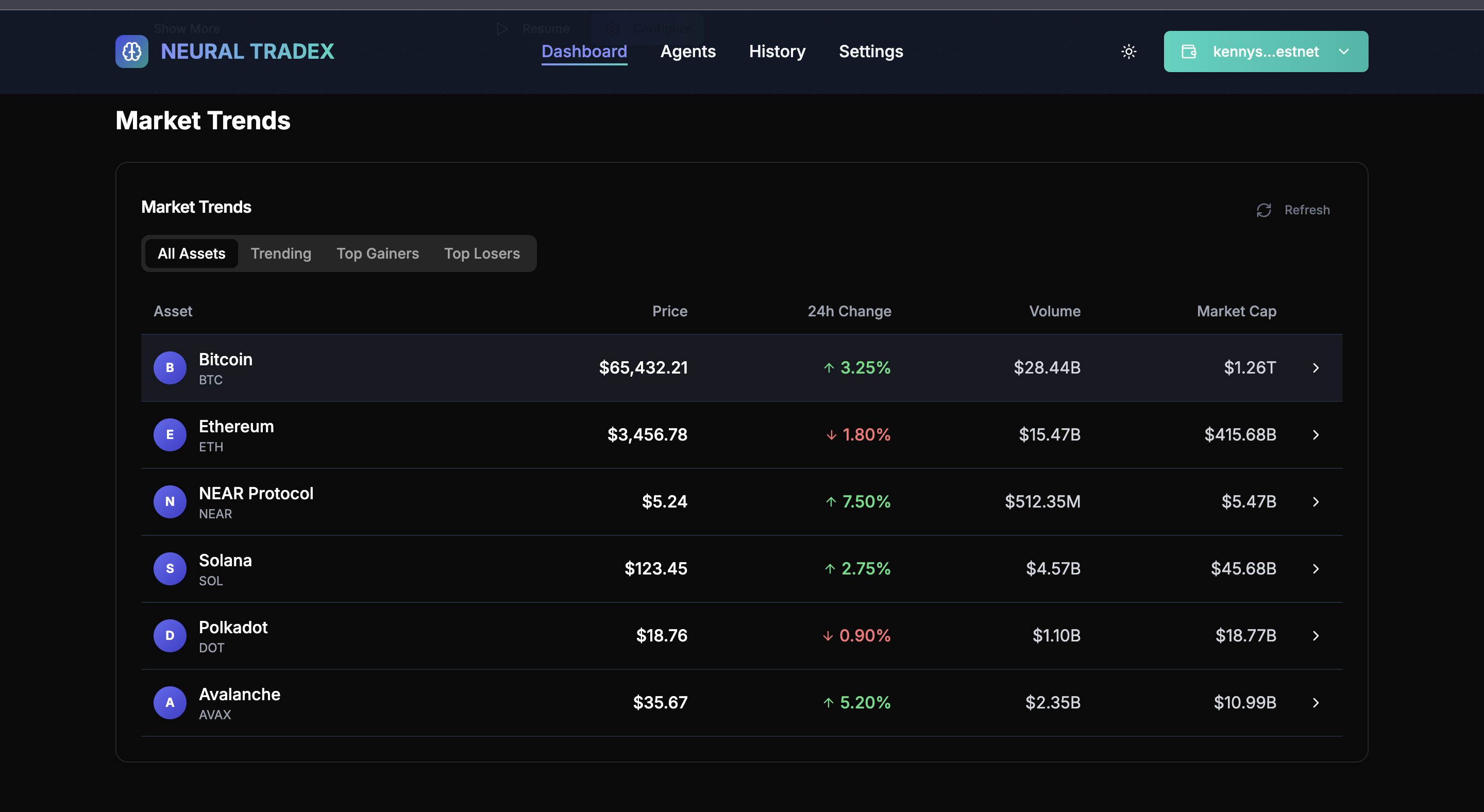Click the Bitcoin B avatar icon
Viewport: 1484px width, 812px height.
tap(170, 367)
